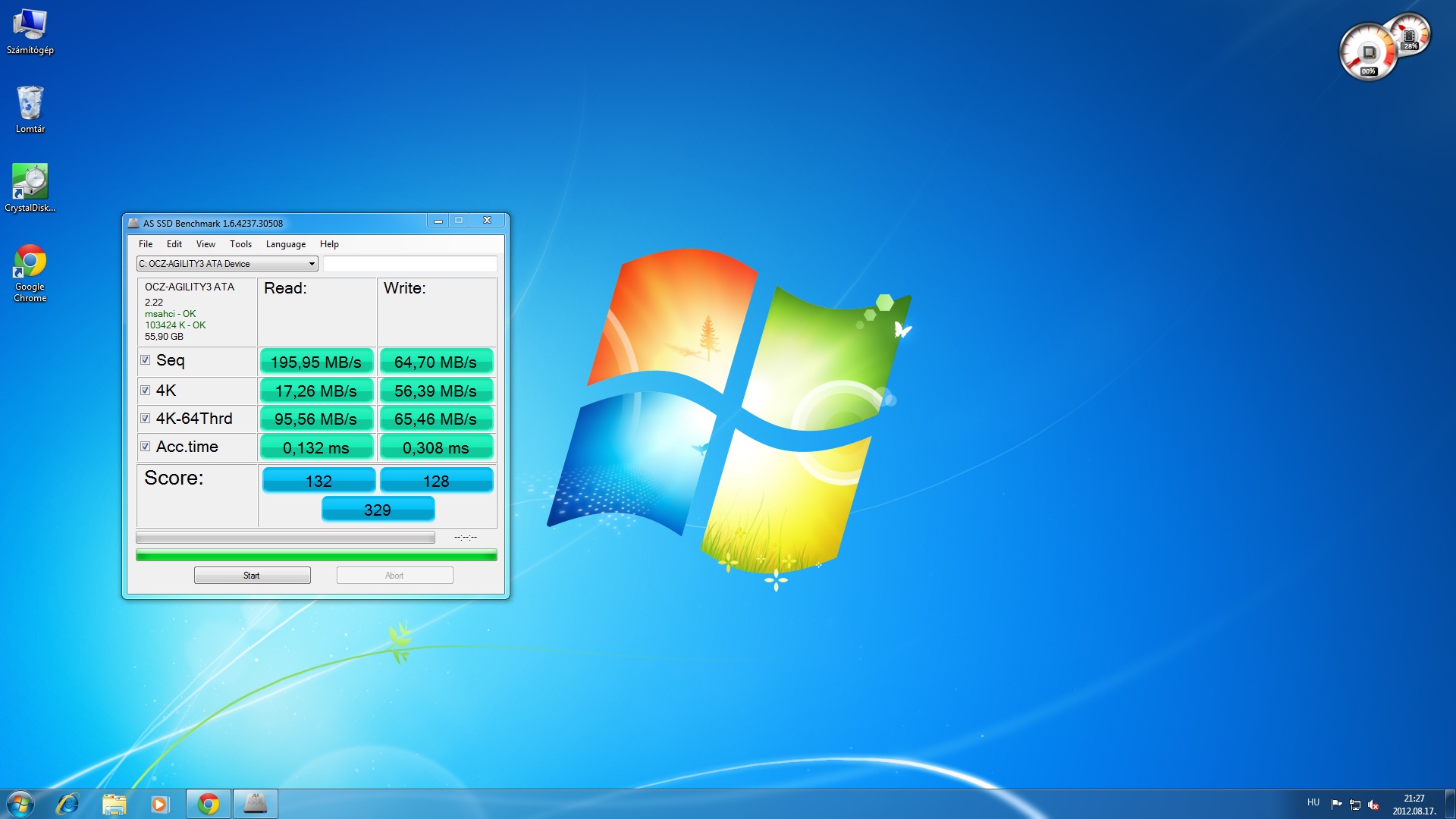Toggle the 4K test checkbox

coord(145,391)
